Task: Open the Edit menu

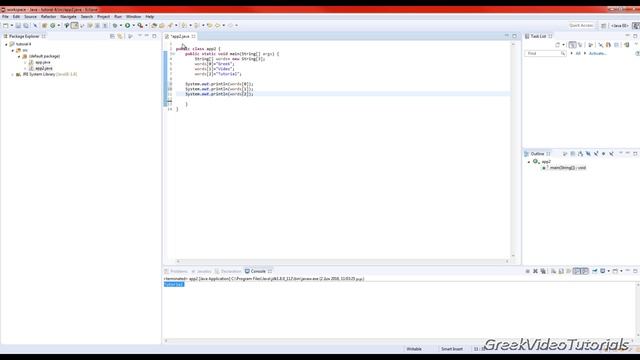Action: coord(16,17)
